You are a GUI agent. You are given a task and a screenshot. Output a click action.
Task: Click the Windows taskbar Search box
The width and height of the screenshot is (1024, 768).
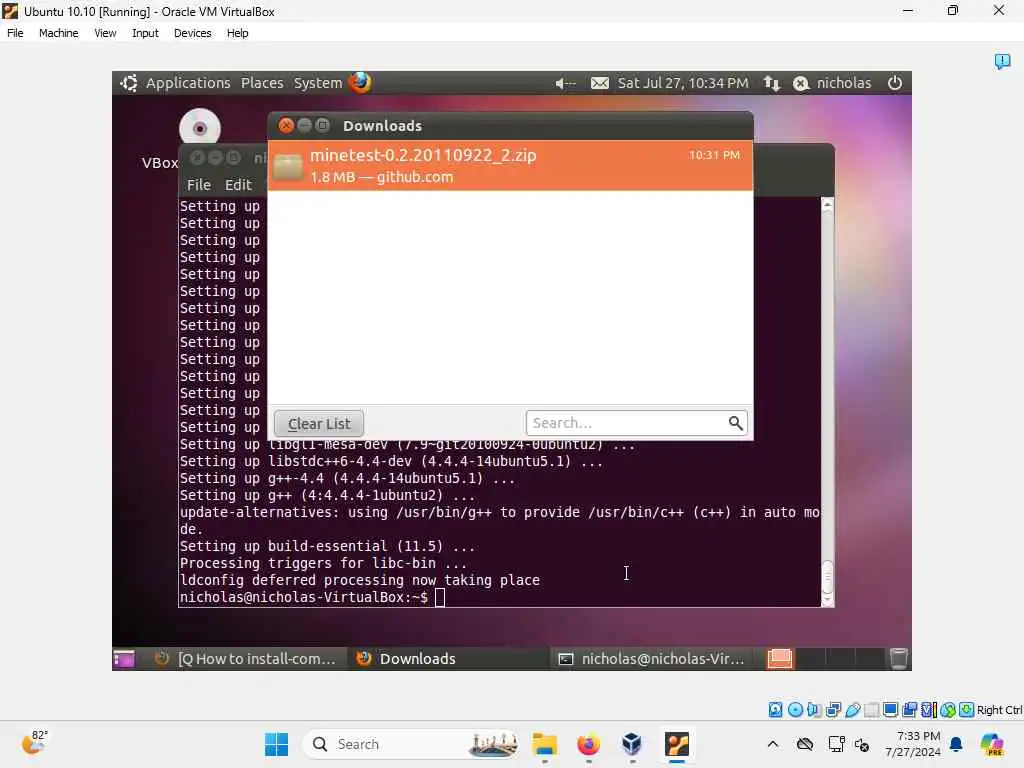(411, 744)
